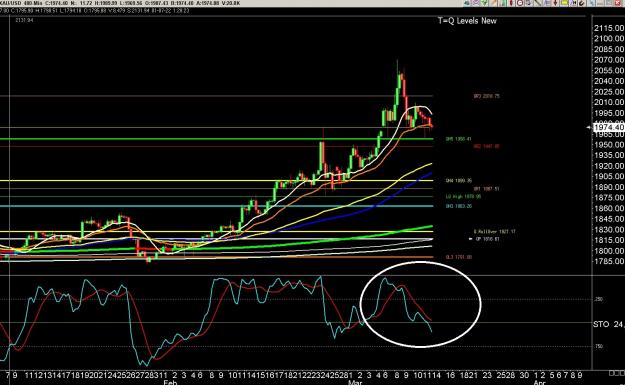Select the 2040.00 price axis label
Viewport: 625px width, 385px height.
(x=609, y=81)
